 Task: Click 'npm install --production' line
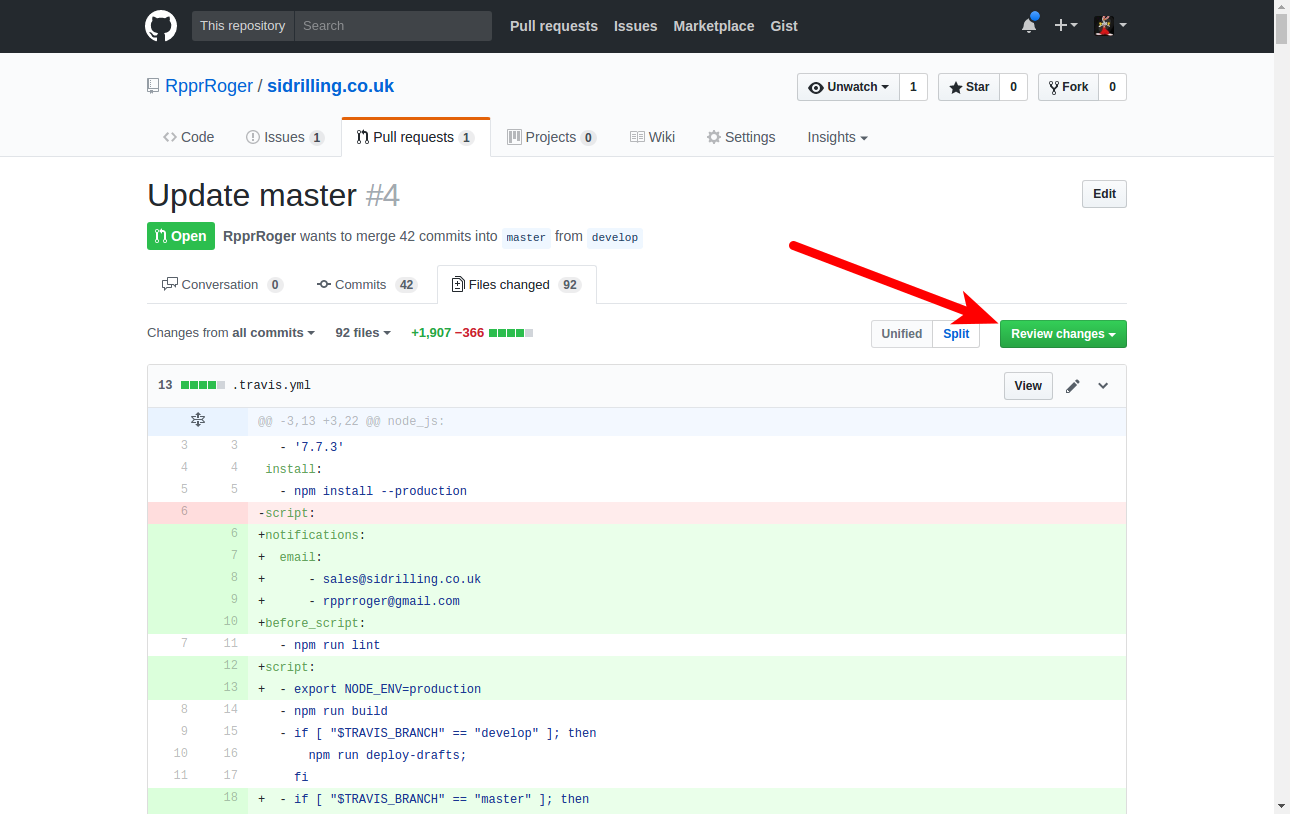637,491
